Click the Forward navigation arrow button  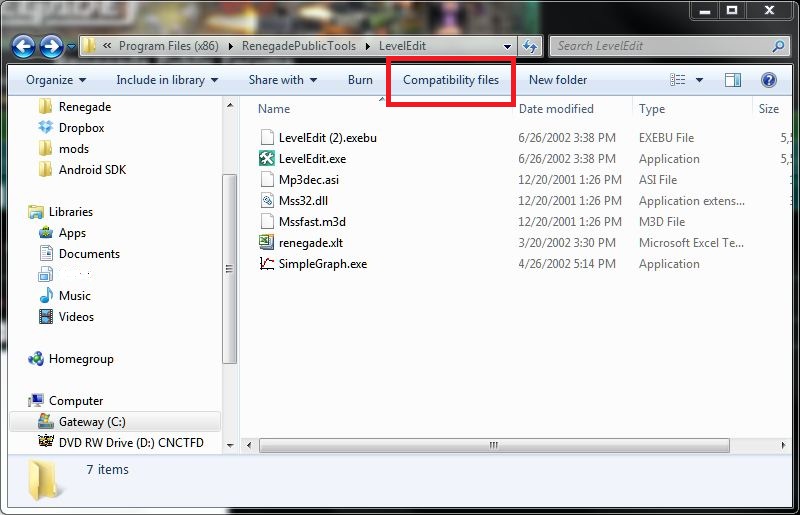[52, 46]
